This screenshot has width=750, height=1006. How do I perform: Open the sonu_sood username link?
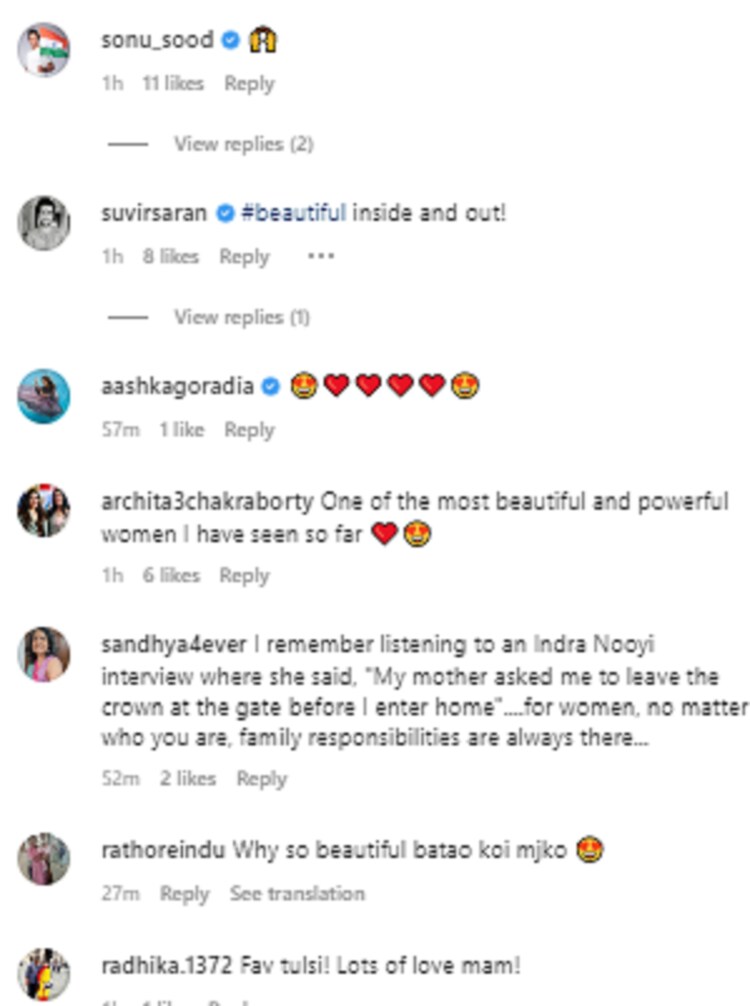click(157, 40)
